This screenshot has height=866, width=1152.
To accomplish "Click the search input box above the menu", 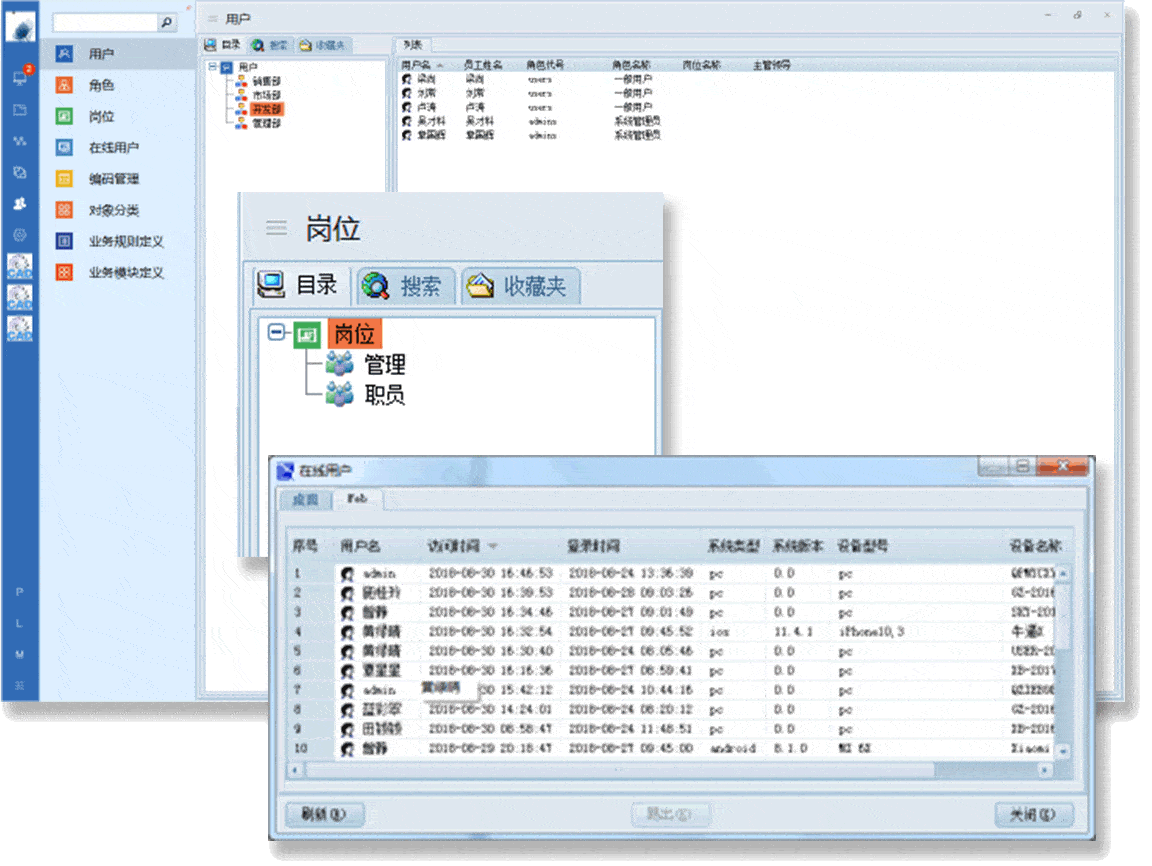I will [106, 23].
